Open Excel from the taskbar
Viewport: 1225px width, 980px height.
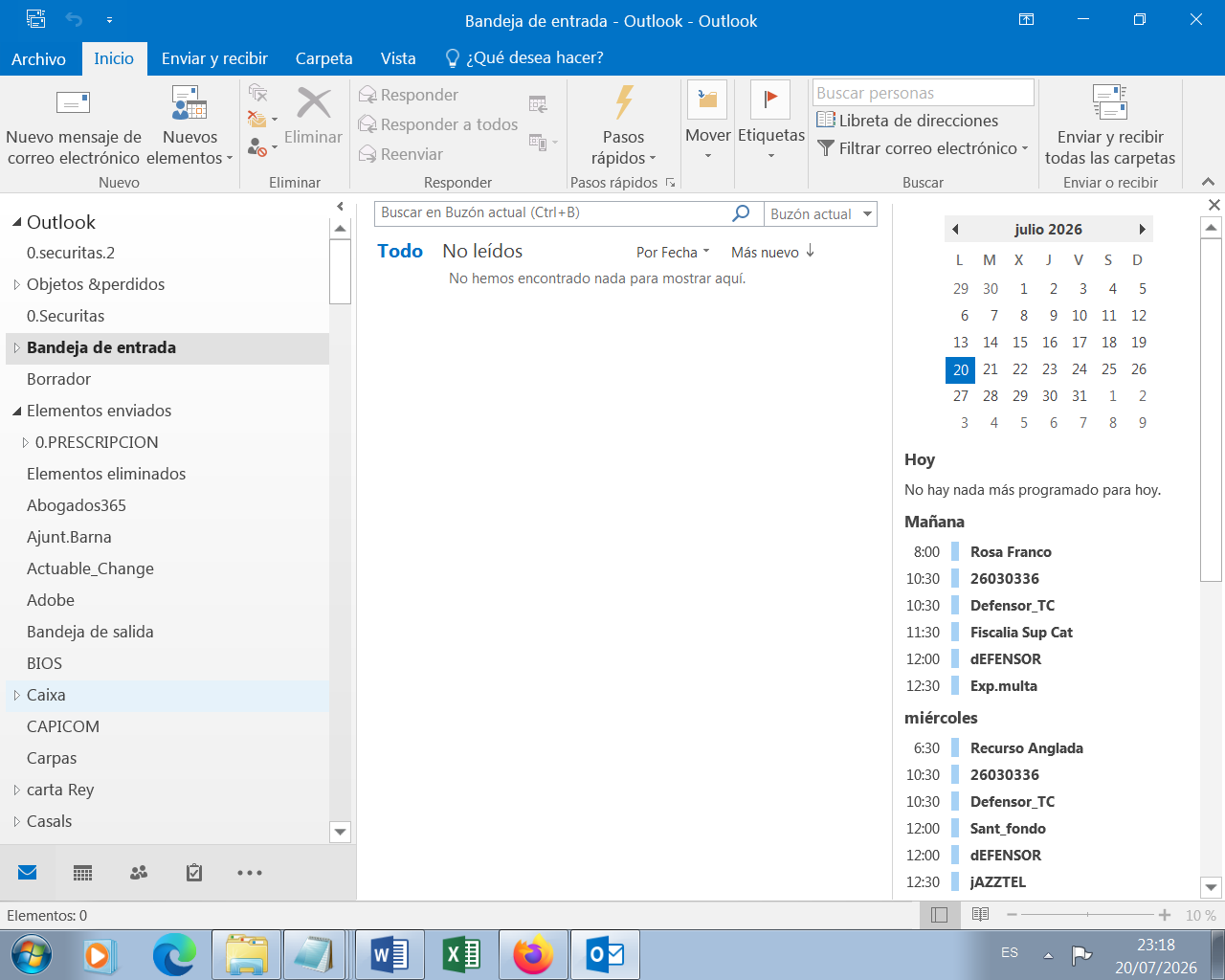tap(461, 955)
